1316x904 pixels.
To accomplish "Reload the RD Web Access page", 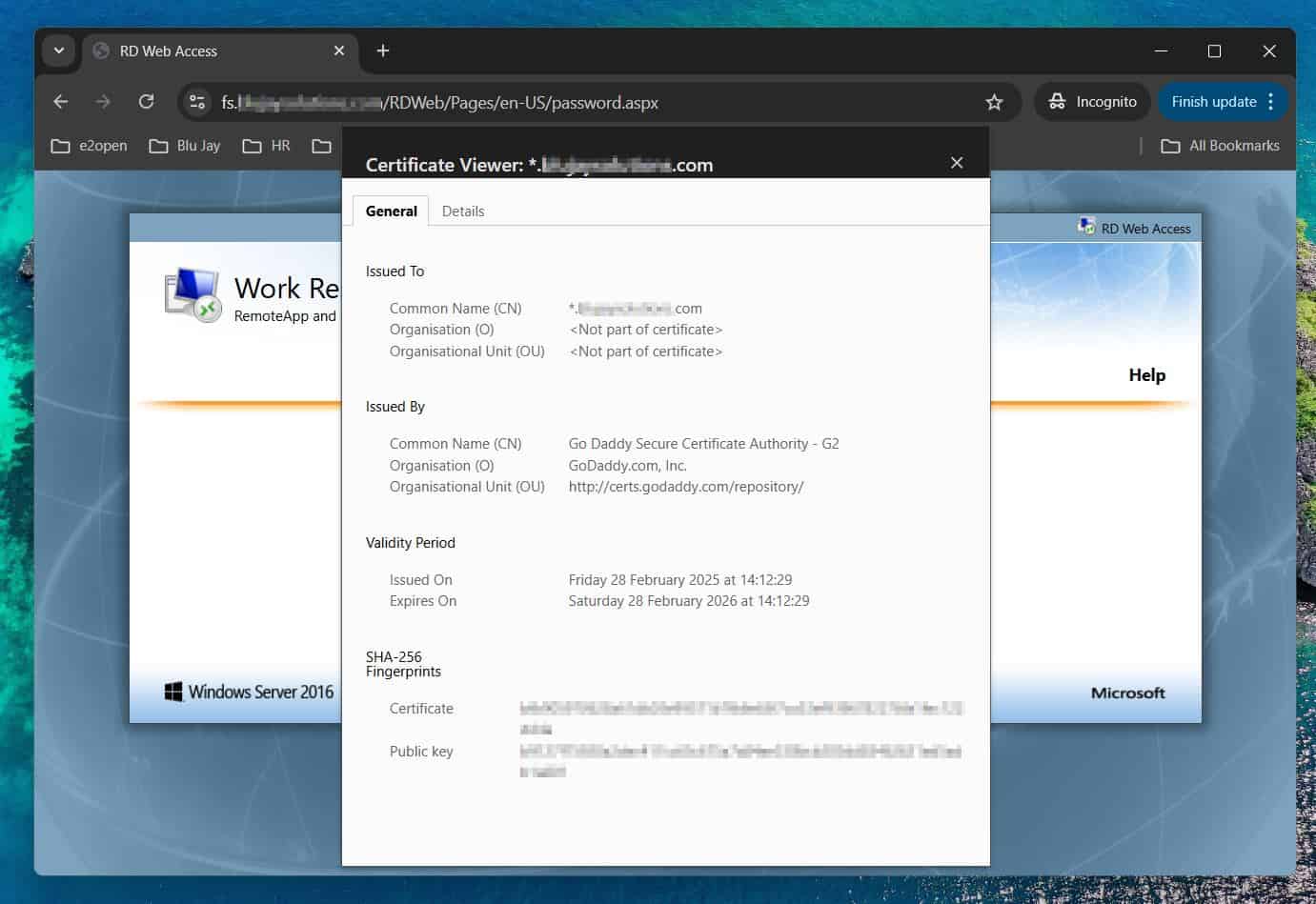I will pos(146,102).
